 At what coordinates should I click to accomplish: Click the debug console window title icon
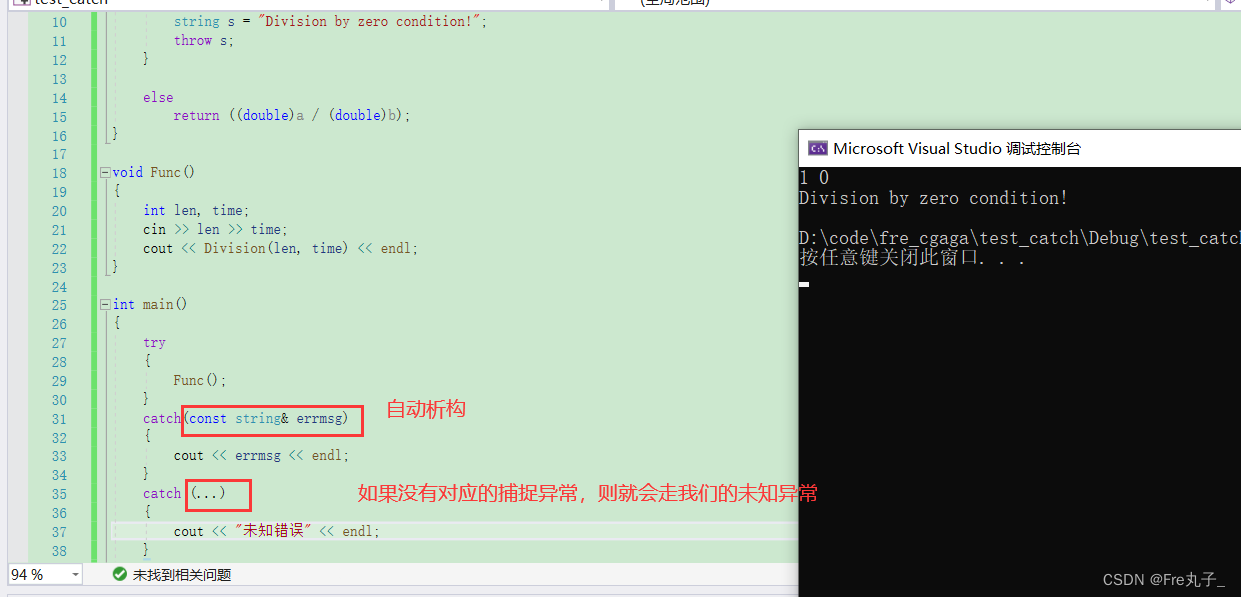[817, 149]
